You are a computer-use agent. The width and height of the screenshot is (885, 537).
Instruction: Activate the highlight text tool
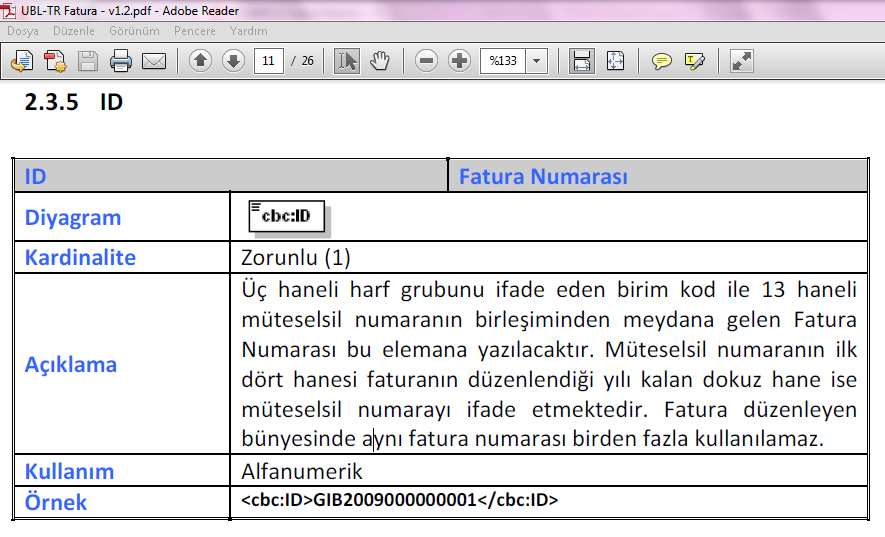(694, 61)
